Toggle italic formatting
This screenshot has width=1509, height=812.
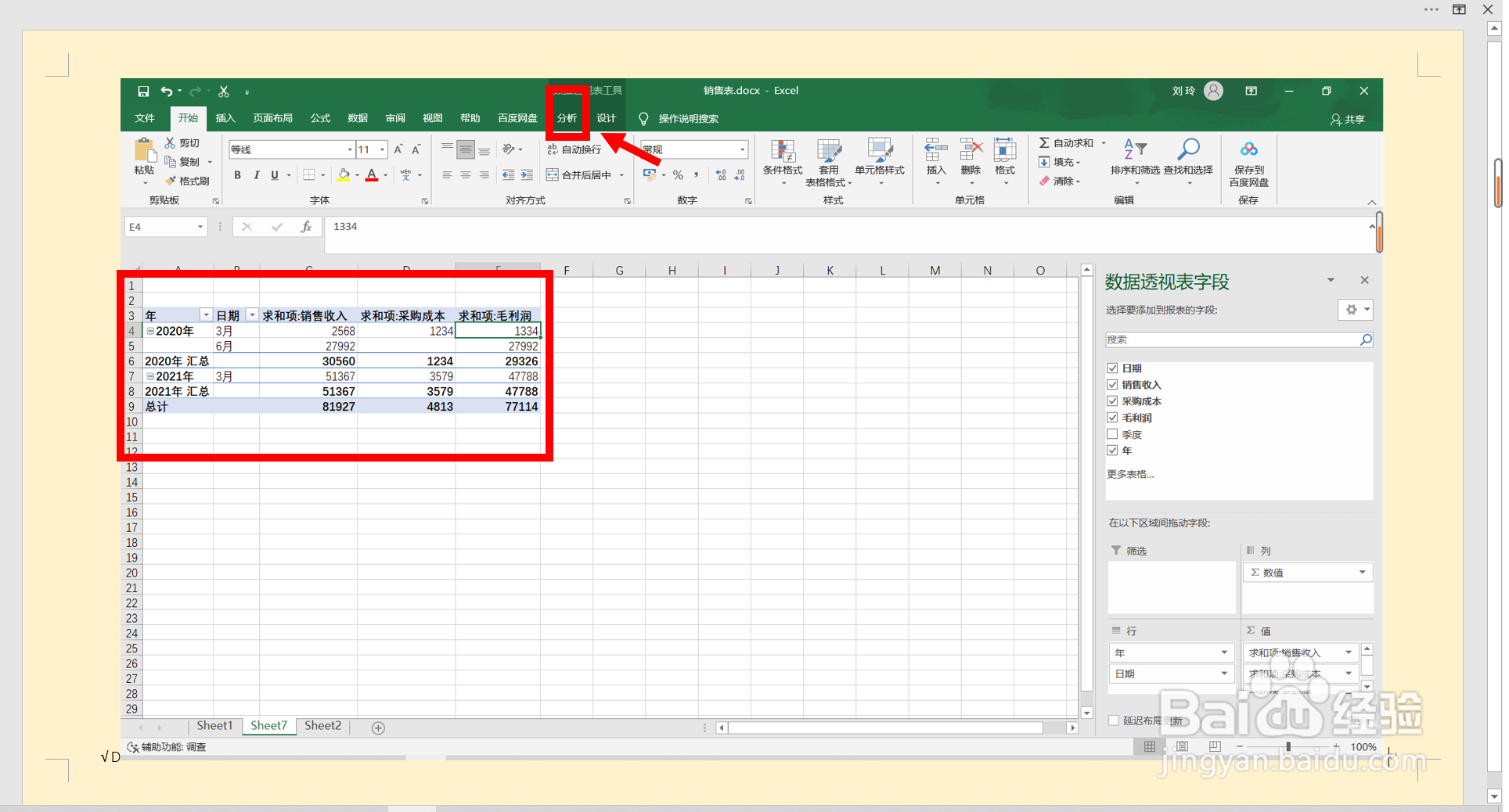(256, 175)
